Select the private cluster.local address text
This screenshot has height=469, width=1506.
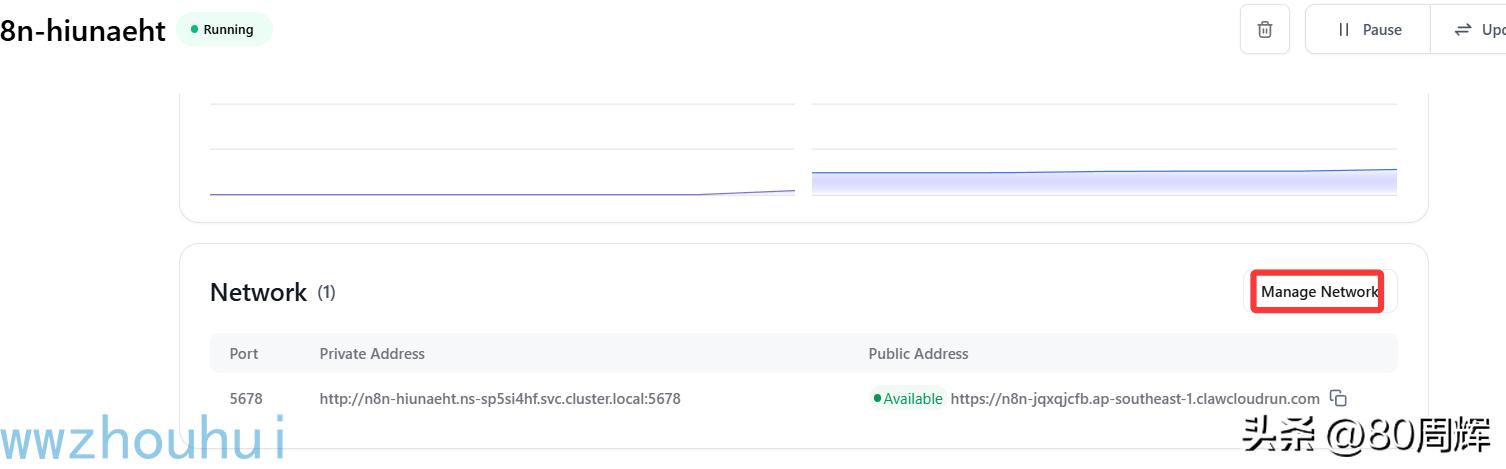500,398
